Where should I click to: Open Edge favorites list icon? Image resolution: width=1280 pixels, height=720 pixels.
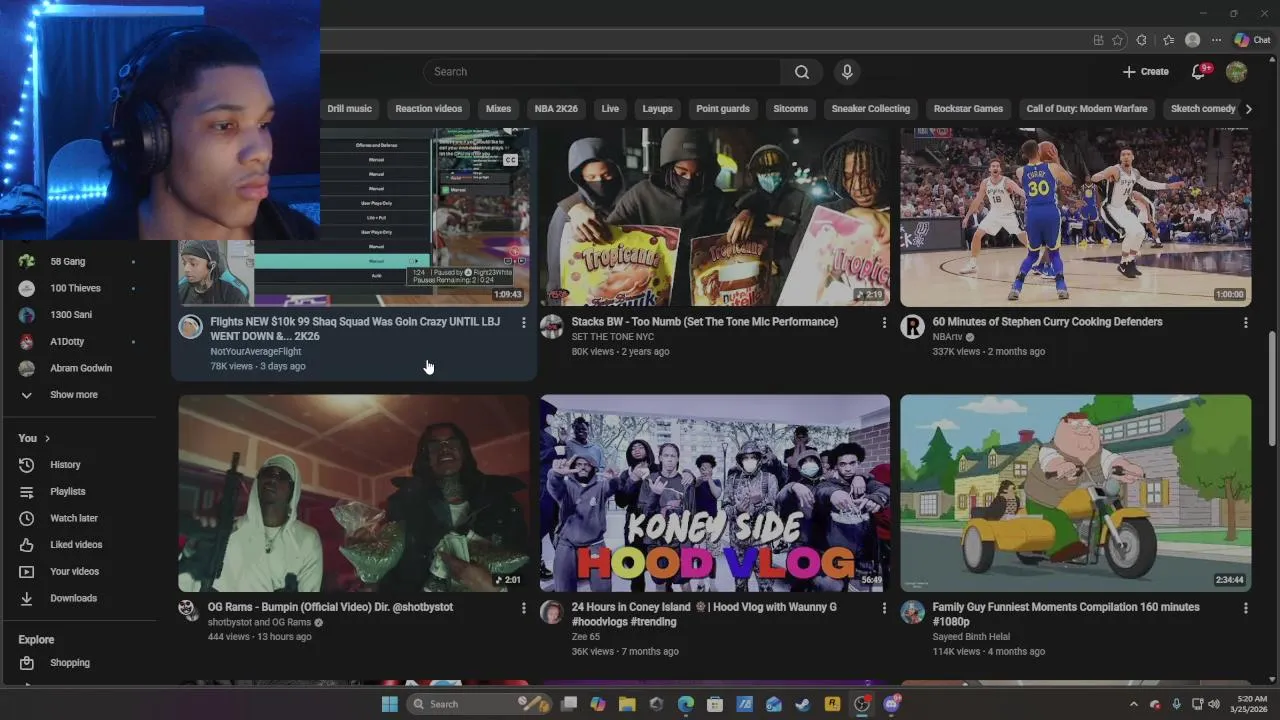1168,40
